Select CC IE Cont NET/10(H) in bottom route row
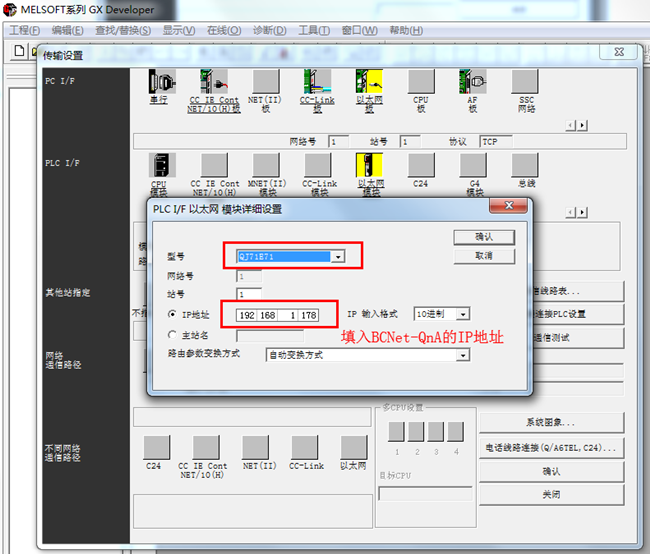This screenshot has height=554, width=650. click(x=206, y=447)
